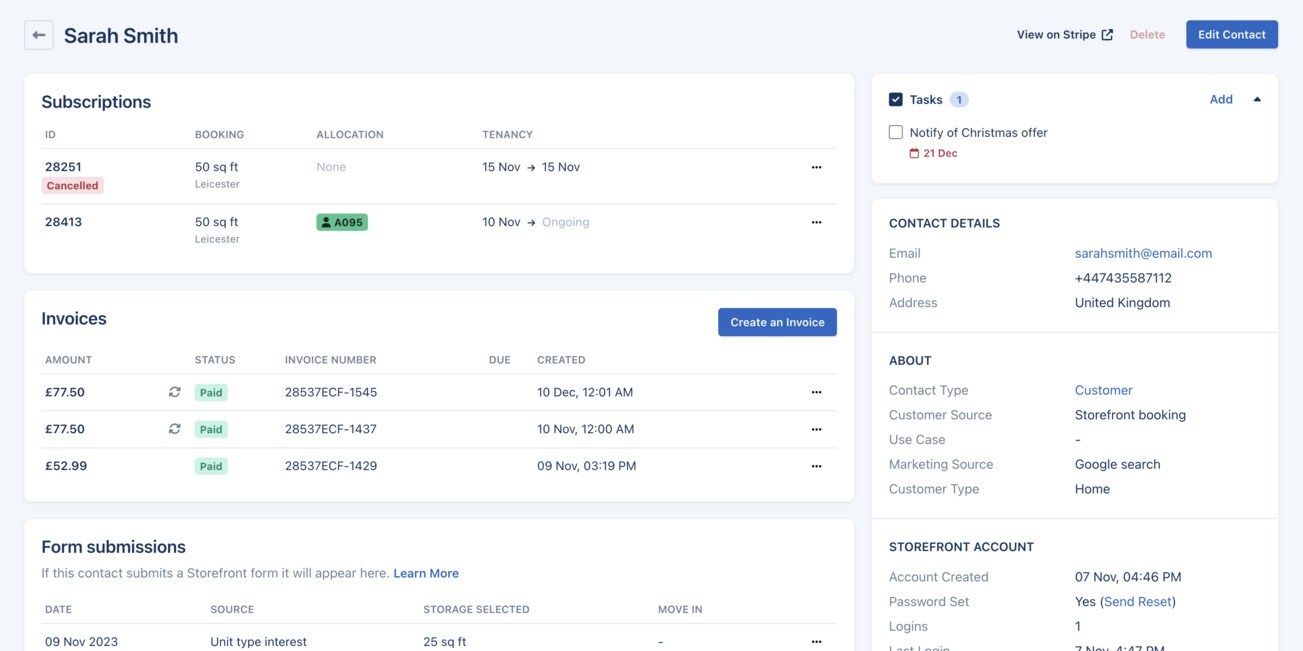Viewport: 1303px width, 651px height.
Task: Click the Edit Contact button
Action: [x=1231, y=33]
